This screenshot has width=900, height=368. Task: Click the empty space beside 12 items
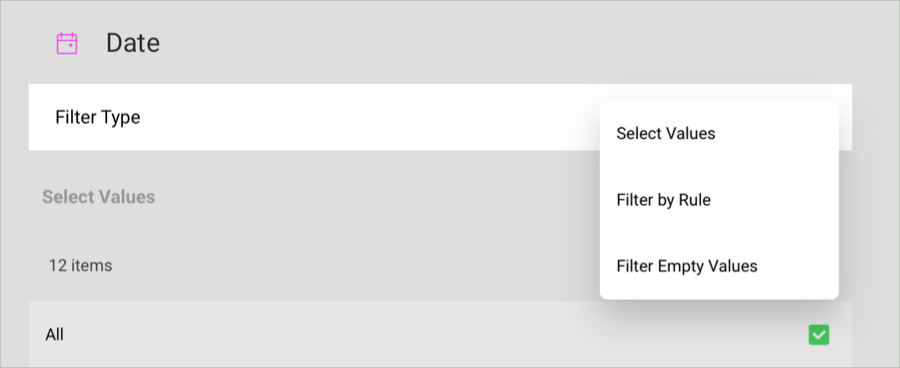(x=344, y=265)
